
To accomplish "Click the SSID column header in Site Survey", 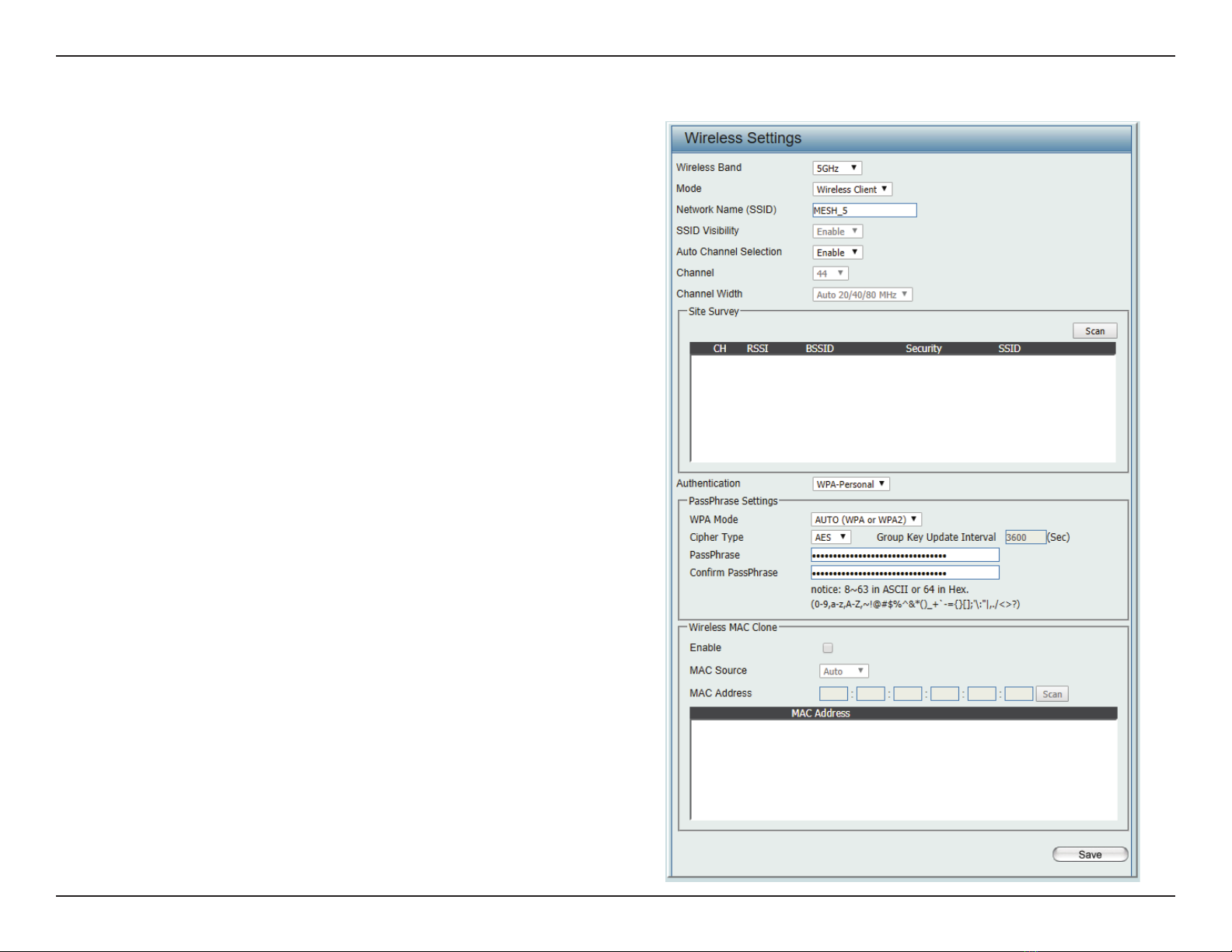I will pyautogui.click(x=1009, y=348).
